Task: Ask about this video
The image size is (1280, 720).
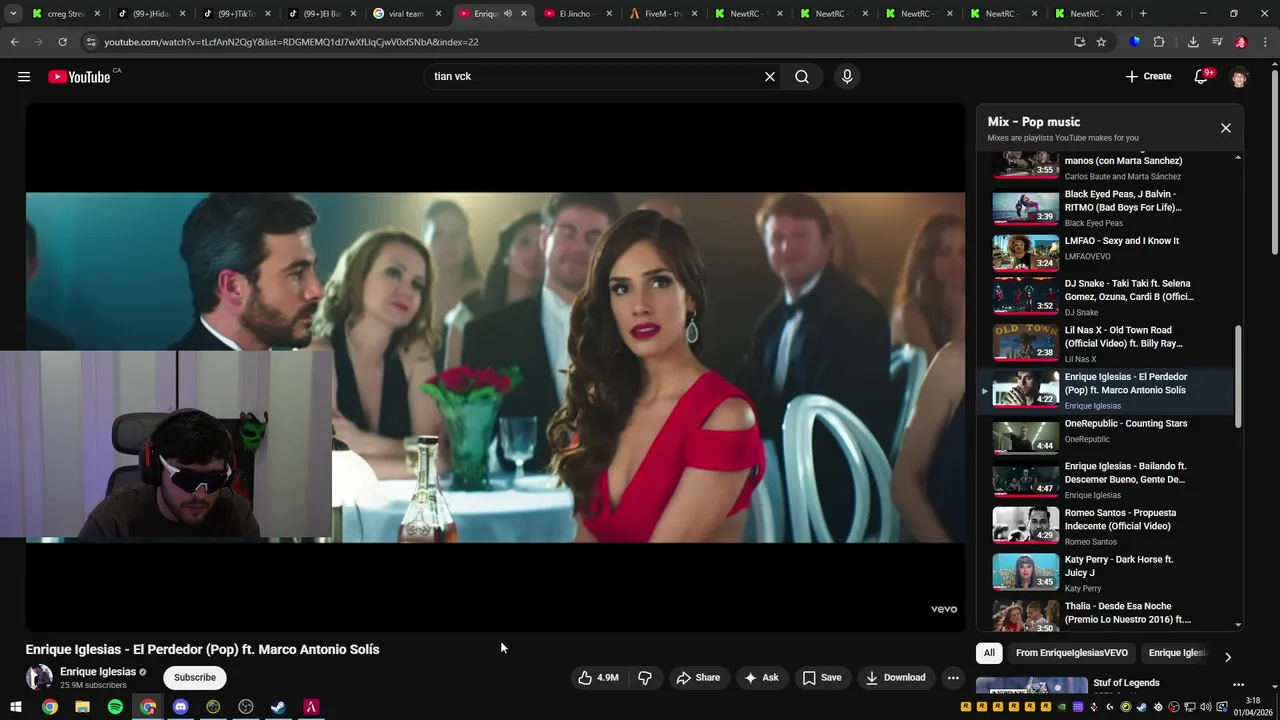Action: [x=761, y=678]
